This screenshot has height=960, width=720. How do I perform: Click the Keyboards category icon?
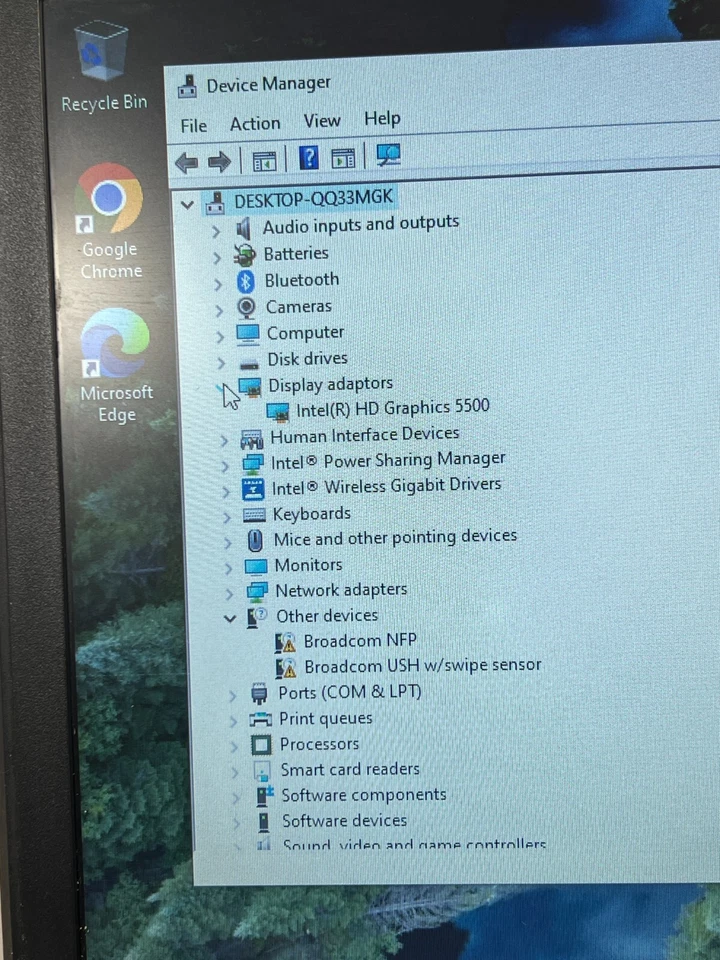tap(254, 515)
